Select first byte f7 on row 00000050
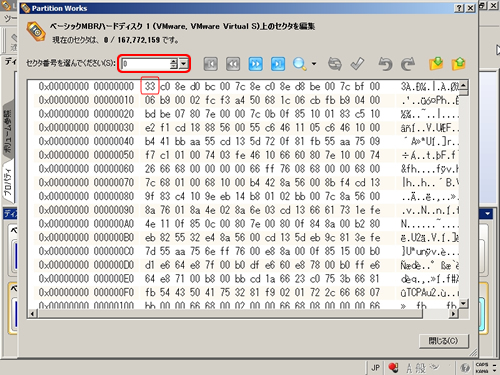This screenshot has width=500, height=375. [150, 155]
